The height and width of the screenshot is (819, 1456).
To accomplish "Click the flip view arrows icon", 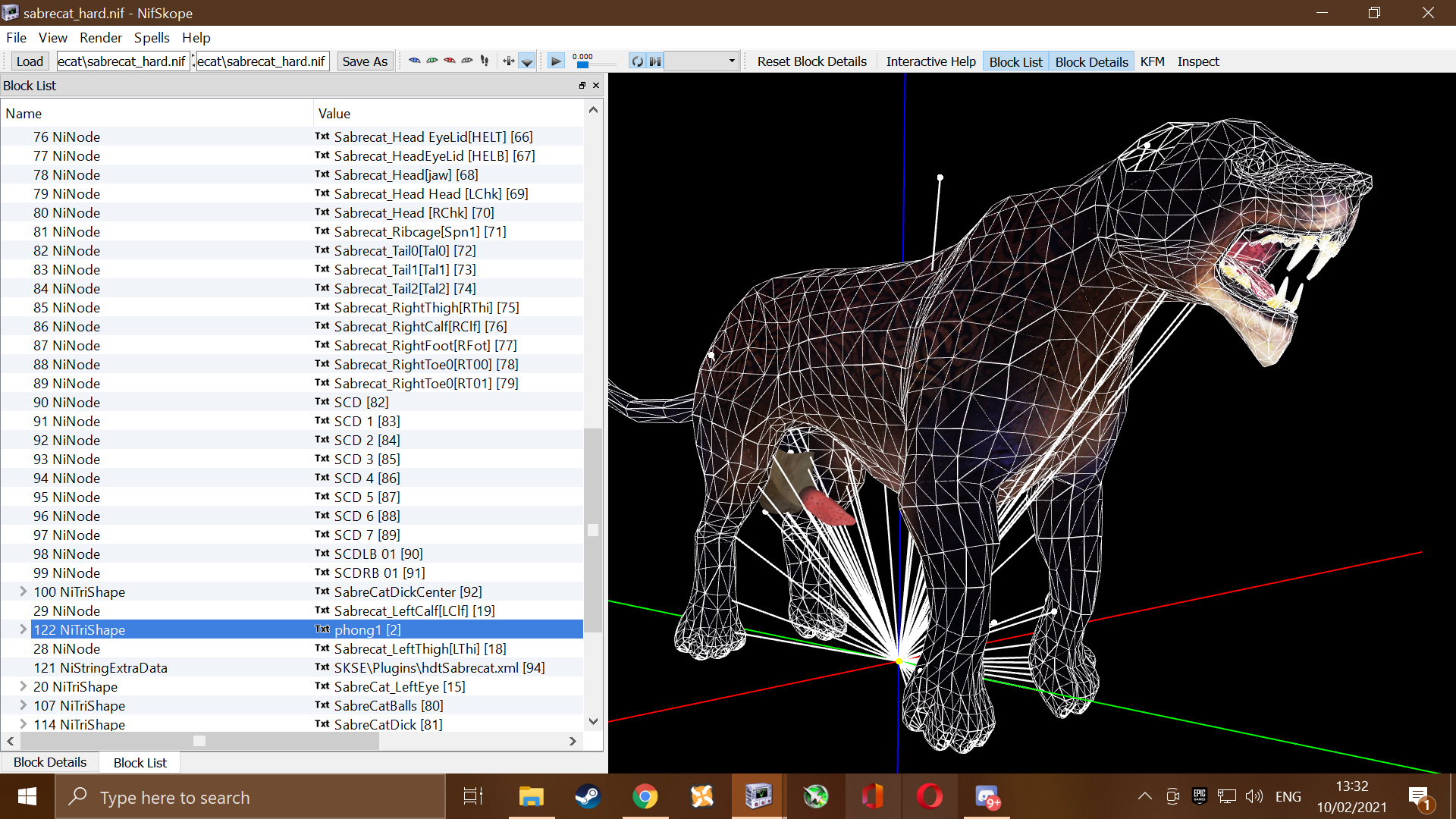I will click(509, 61).
